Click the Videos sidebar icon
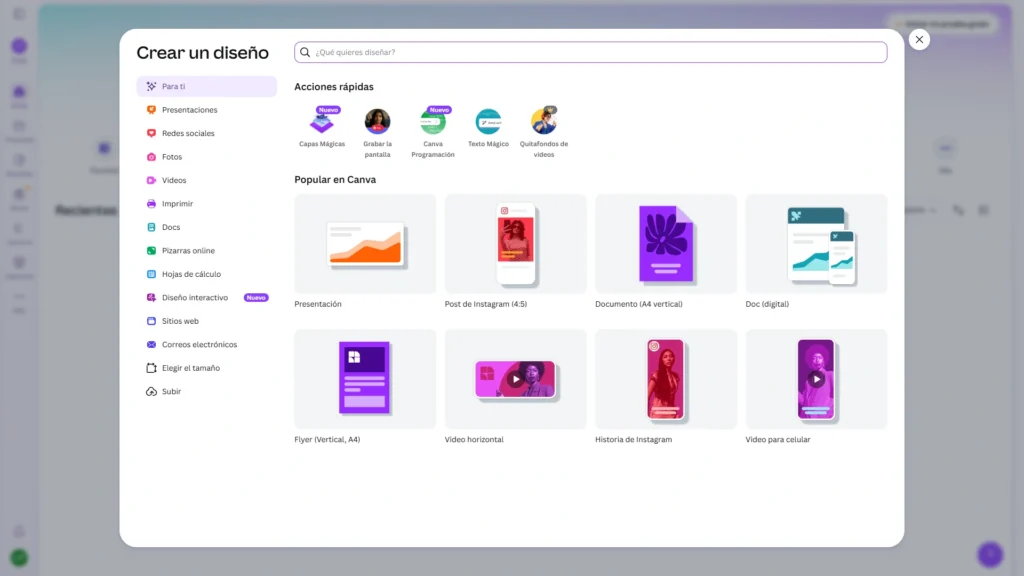Image resolution: width=1024 pixels, height=576 pixels. [x=152, y=180]
